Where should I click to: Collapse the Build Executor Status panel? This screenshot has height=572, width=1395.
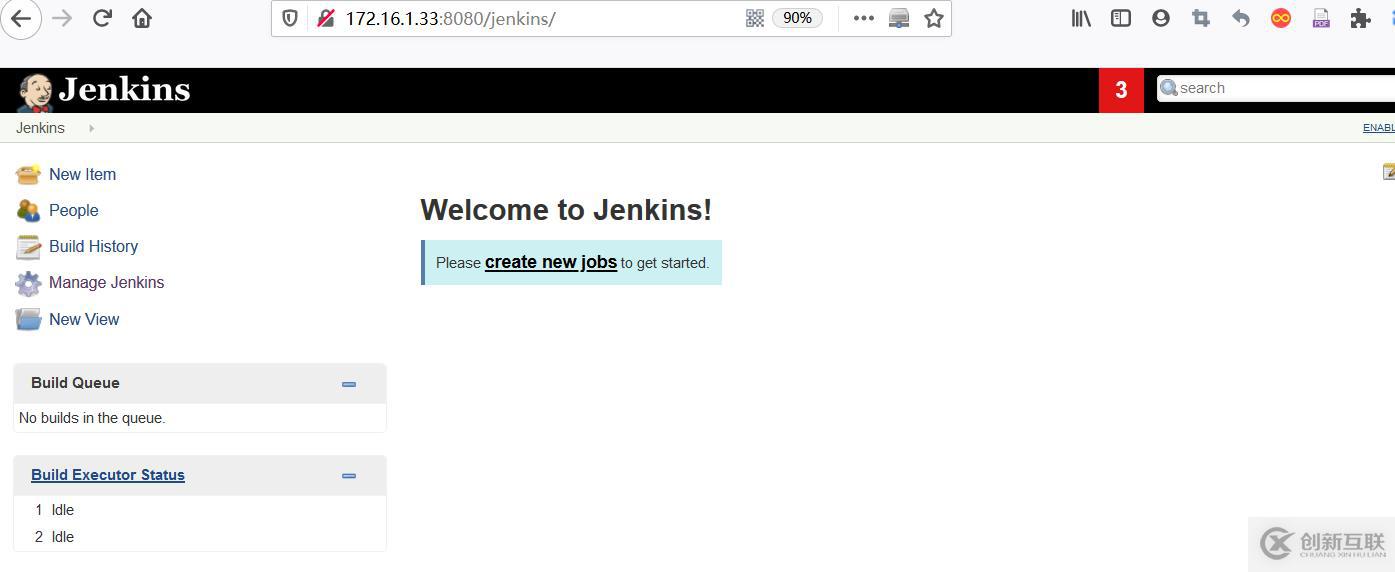pos(349,476)
